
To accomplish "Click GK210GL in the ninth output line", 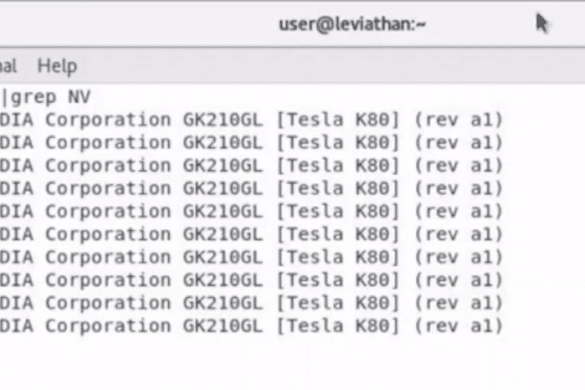I will point(223,303).
